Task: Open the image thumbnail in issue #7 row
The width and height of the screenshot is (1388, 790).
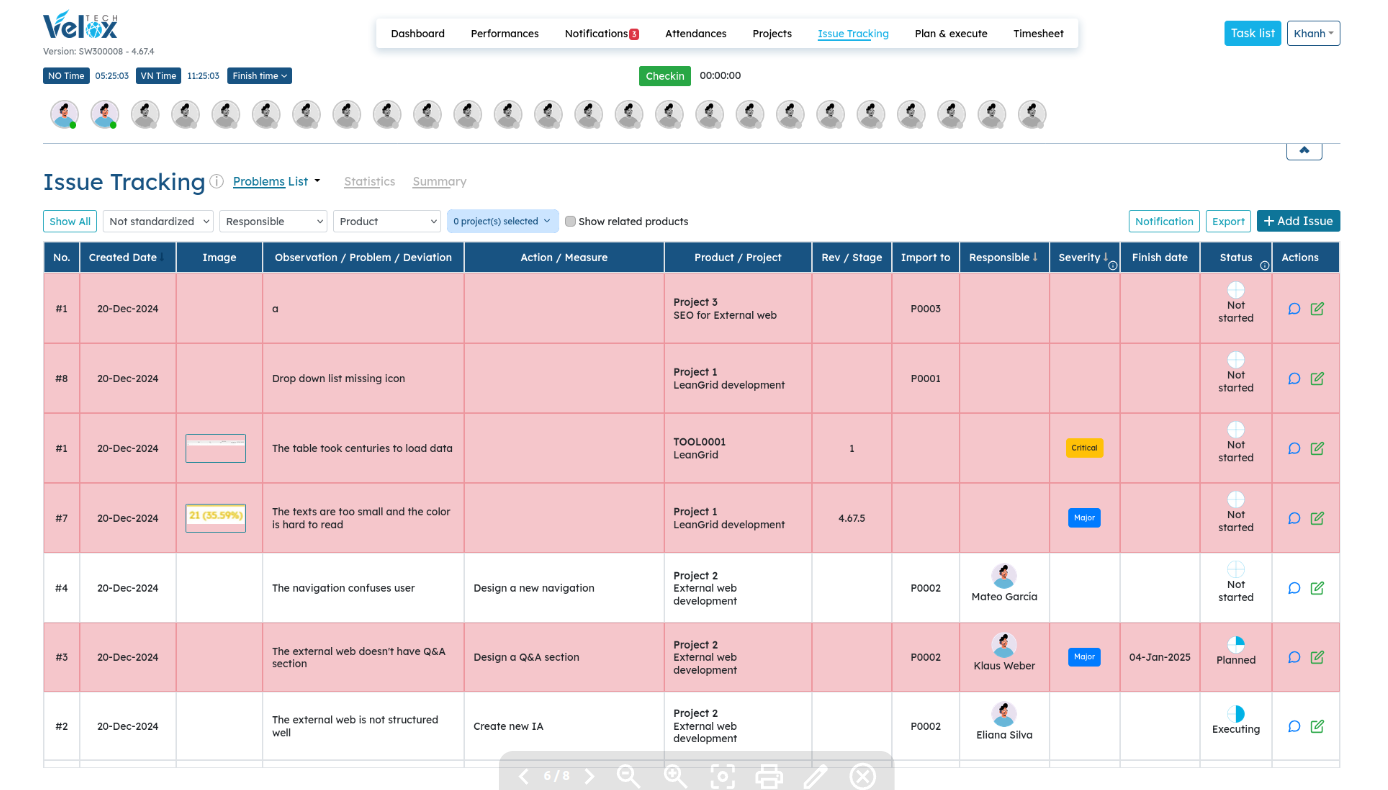Action: 215,518
